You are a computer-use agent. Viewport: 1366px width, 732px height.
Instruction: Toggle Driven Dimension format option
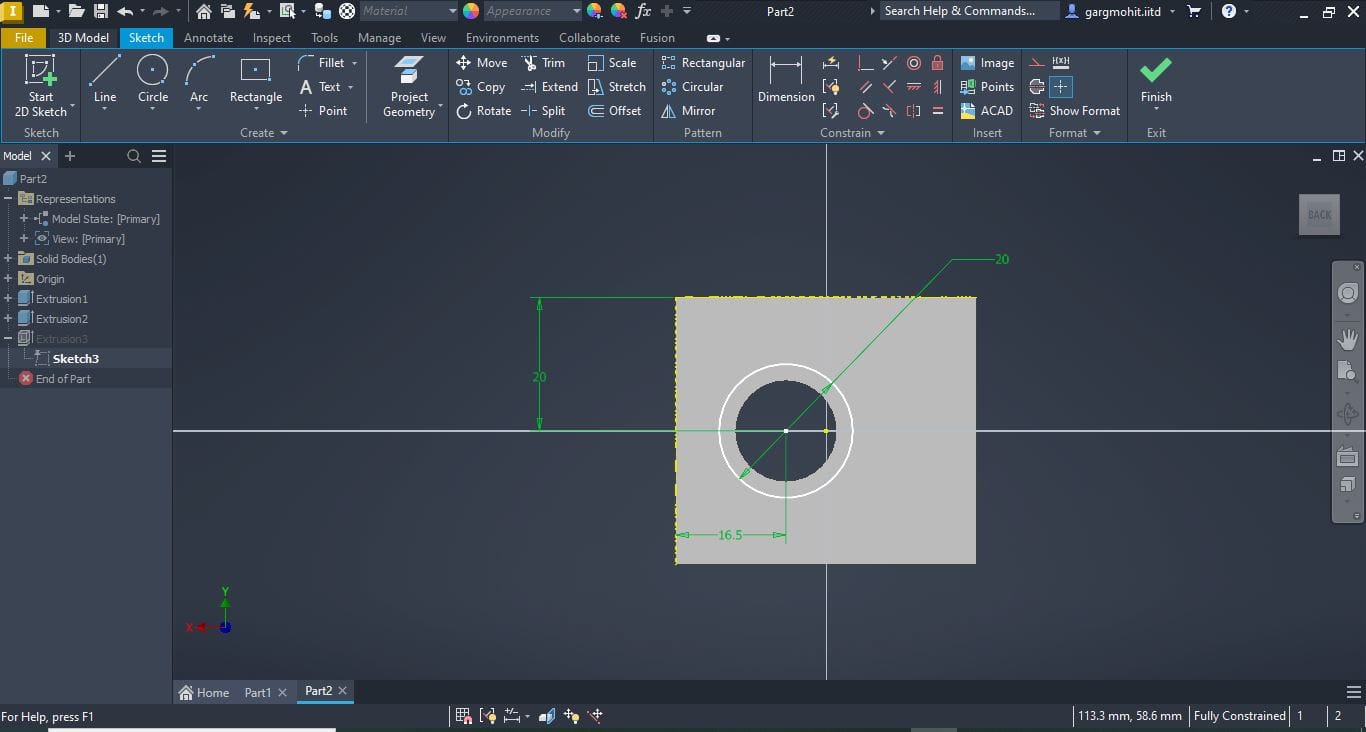tap(1061, 63)
